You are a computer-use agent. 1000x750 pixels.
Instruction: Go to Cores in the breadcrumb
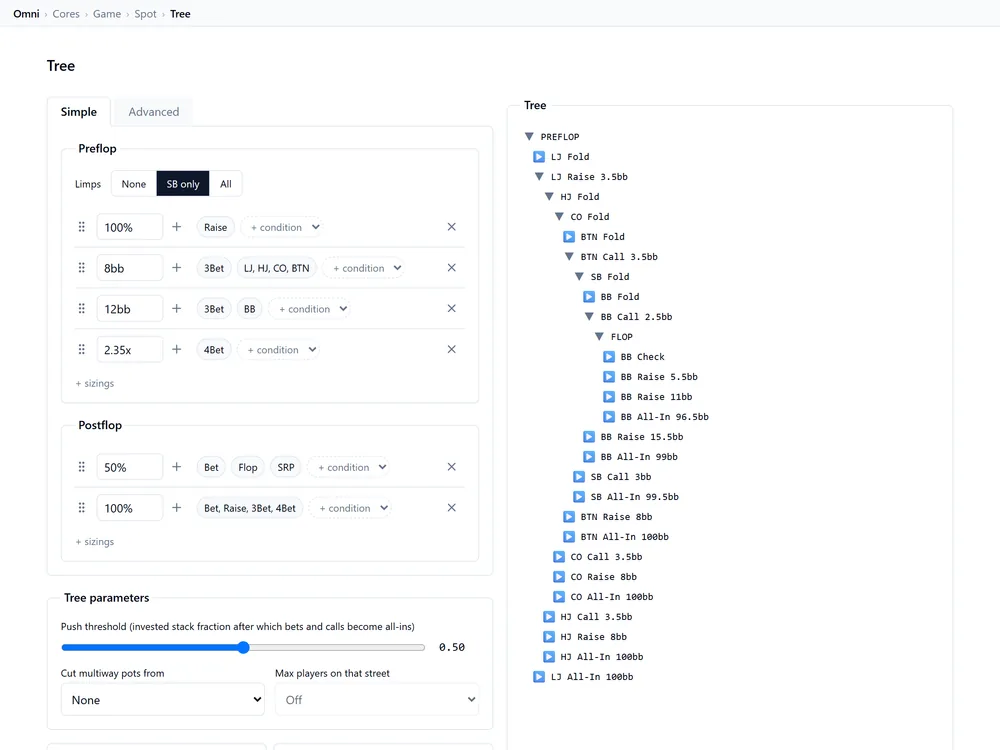coord(66,13)
